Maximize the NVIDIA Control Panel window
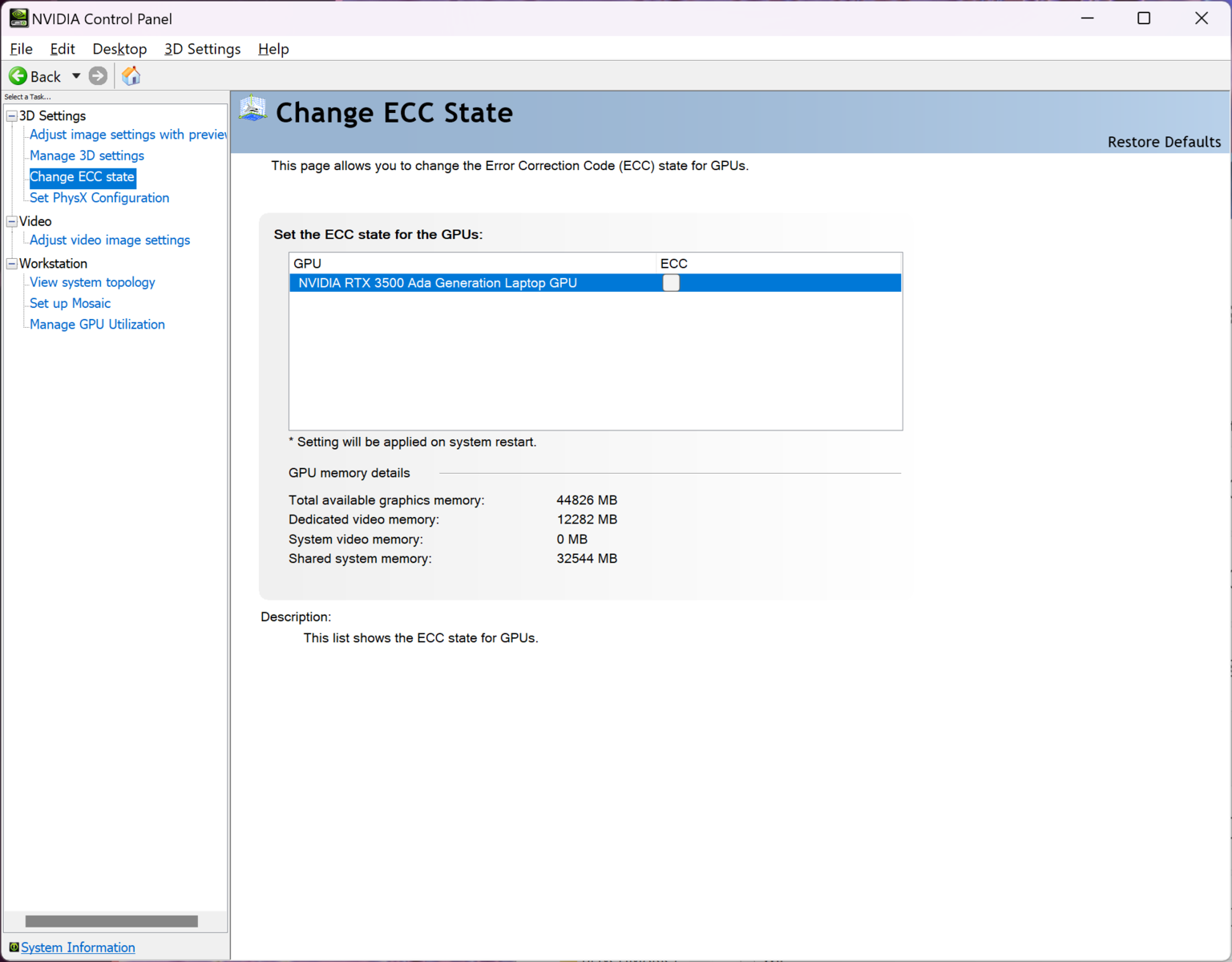Image resolution: width=1232 pixels, height=962 pixels. (1144, 18)
